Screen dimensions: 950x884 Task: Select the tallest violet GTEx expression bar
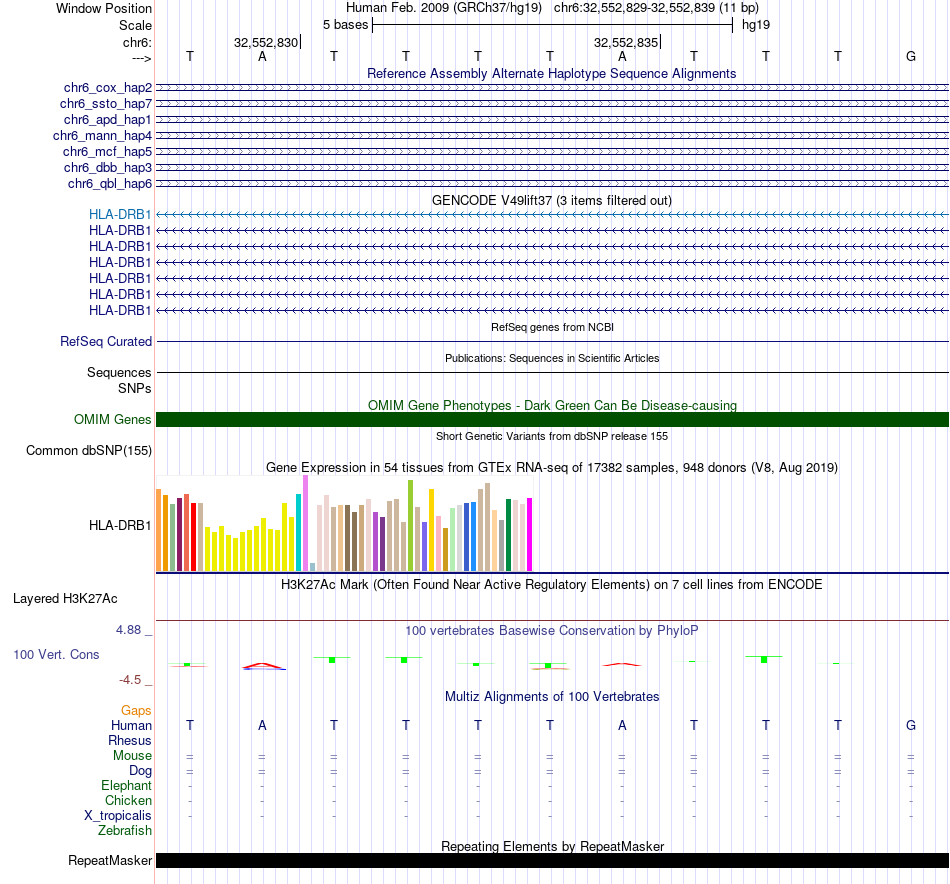tap(305, 523)
